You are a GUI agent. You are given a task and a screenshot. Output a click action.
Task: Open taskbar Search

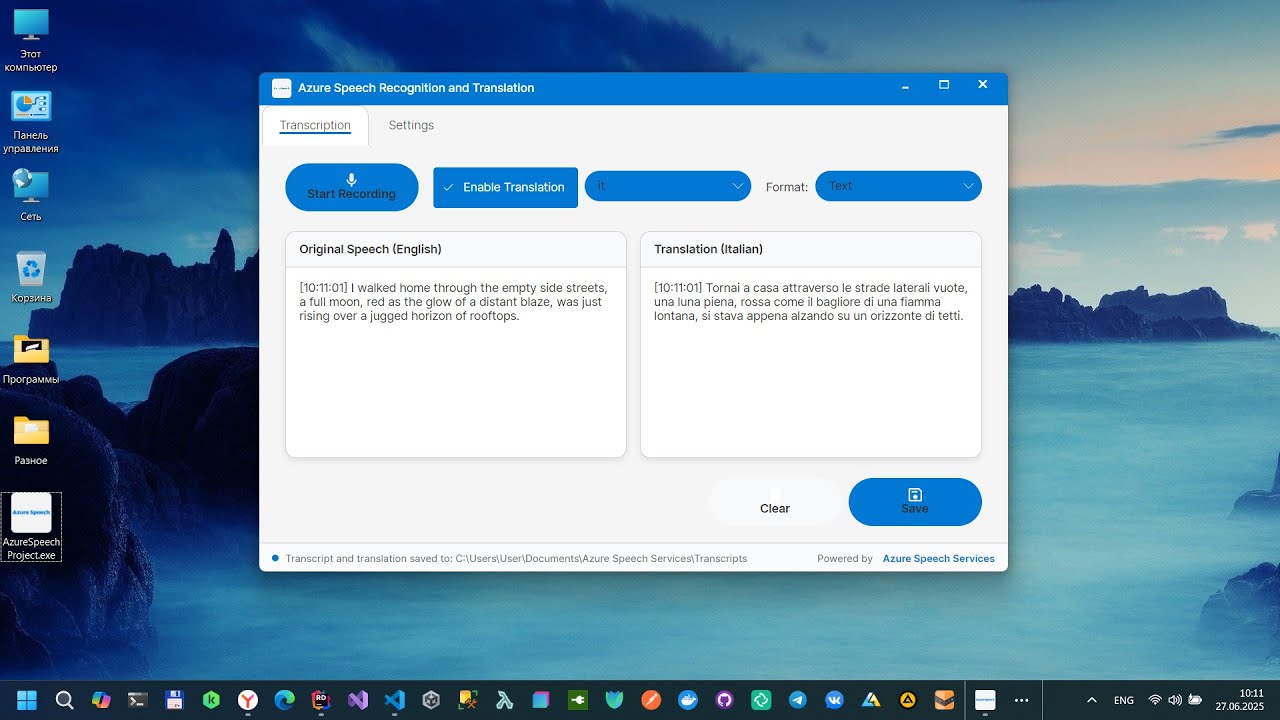[x=64, y=700]
